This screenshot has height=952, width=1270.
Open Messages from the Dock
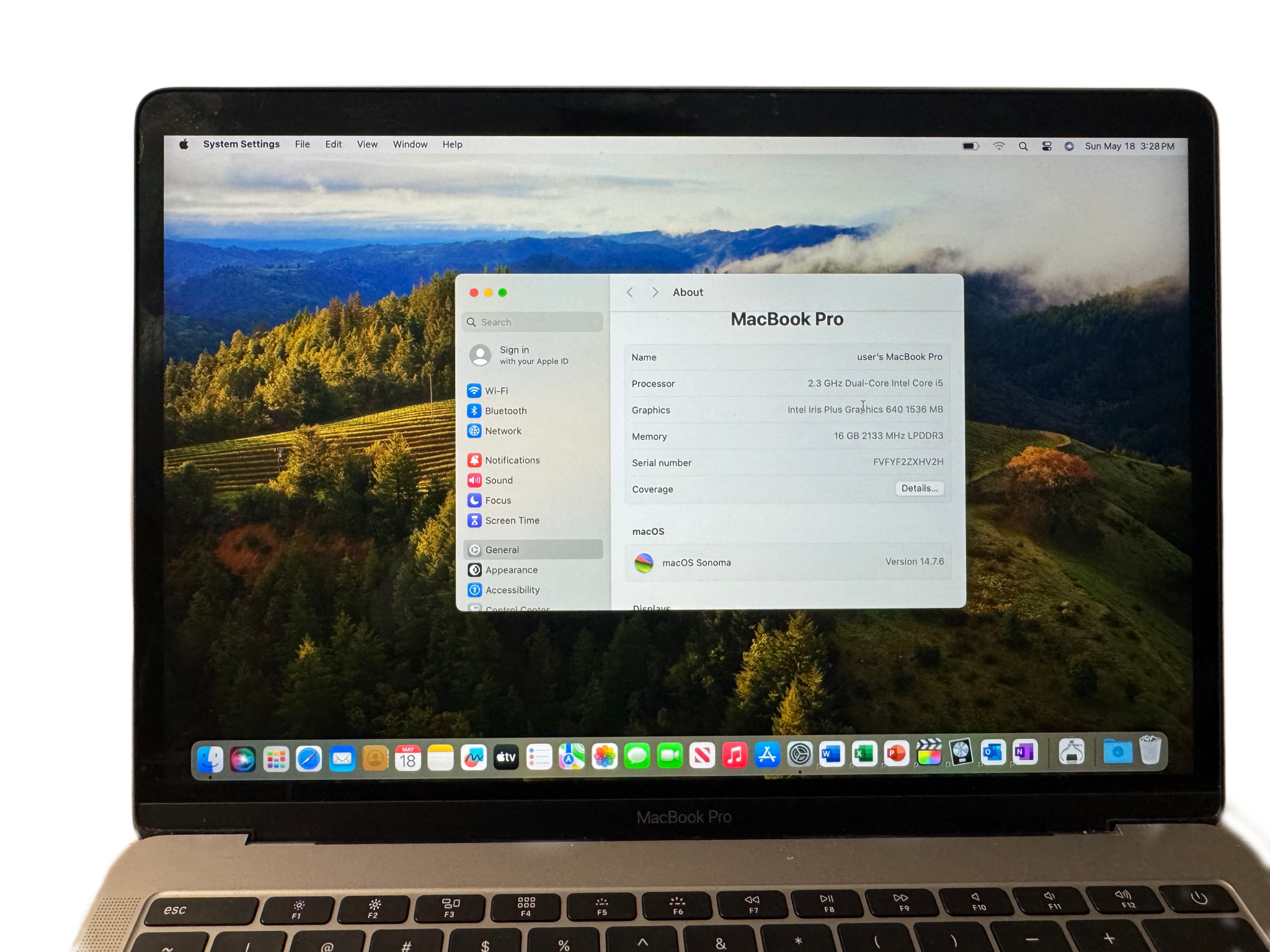pos(637,756)
